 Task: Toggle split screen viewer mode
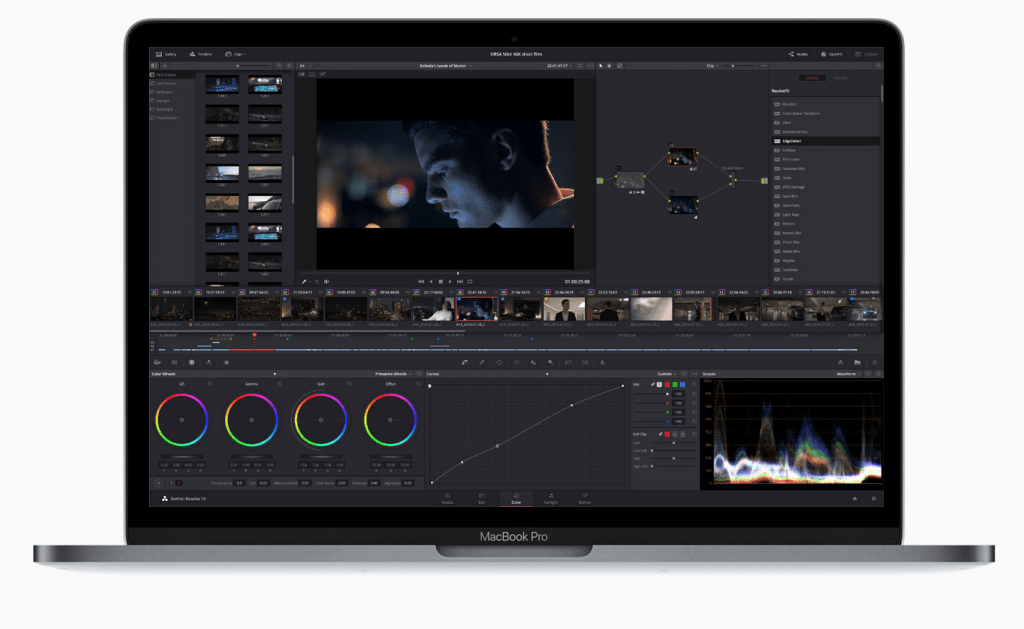(x=312, y=74)
